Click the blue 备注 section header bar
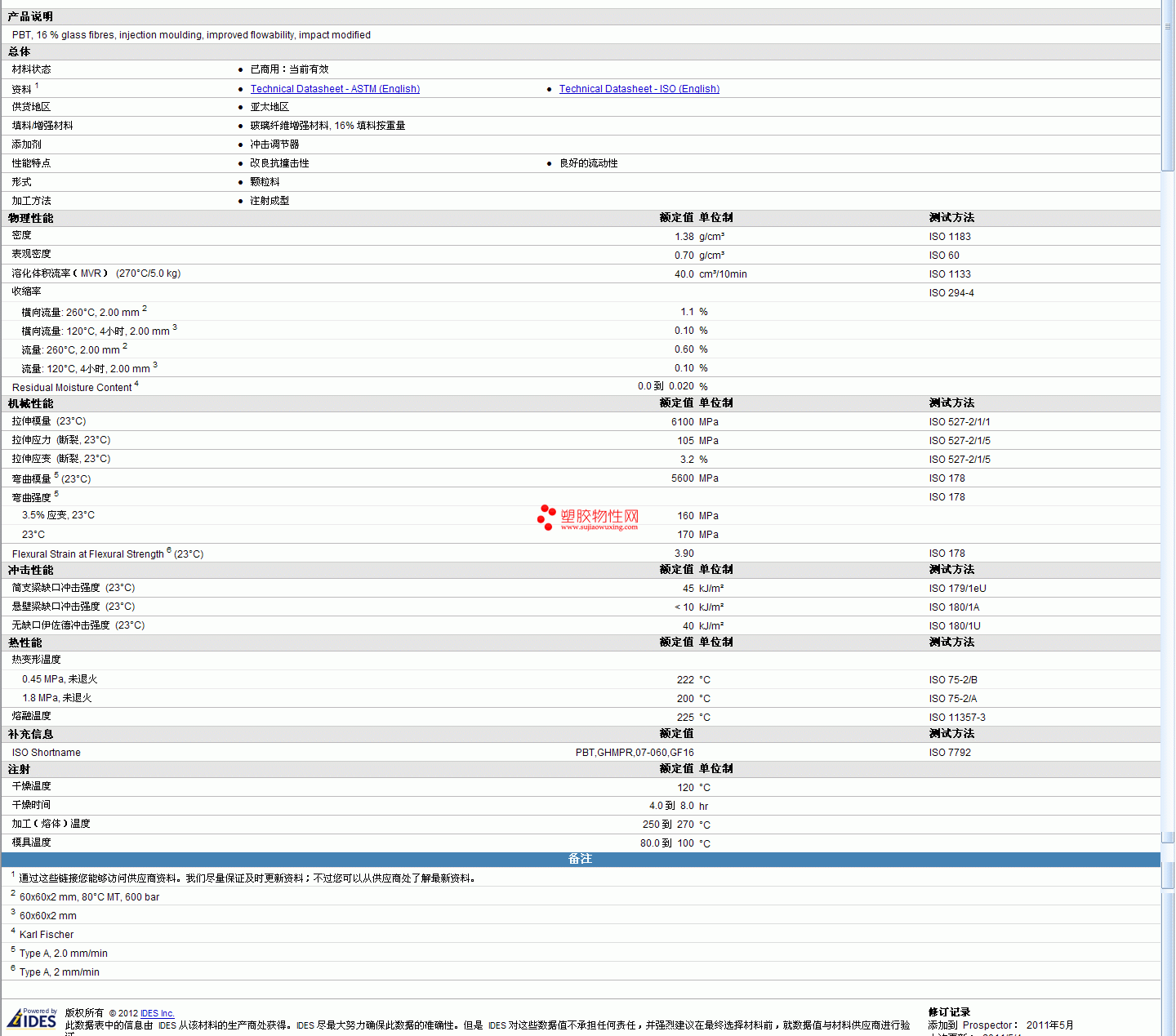 (x=581, y=859)
